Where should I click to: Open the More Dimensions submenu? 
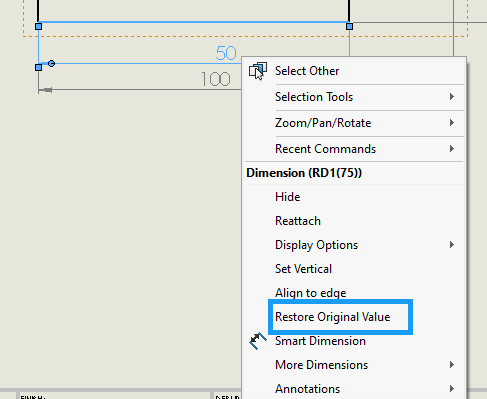click(x=354, y=365)
